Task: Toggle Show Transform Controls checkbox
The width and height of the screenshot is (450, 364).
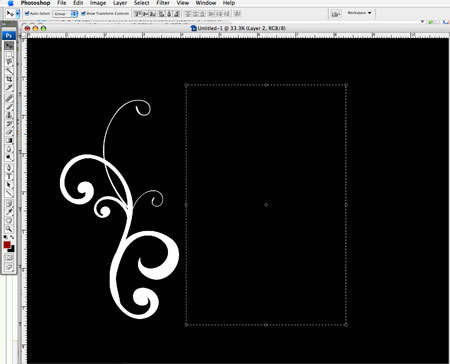Action: tap(83, 13)
